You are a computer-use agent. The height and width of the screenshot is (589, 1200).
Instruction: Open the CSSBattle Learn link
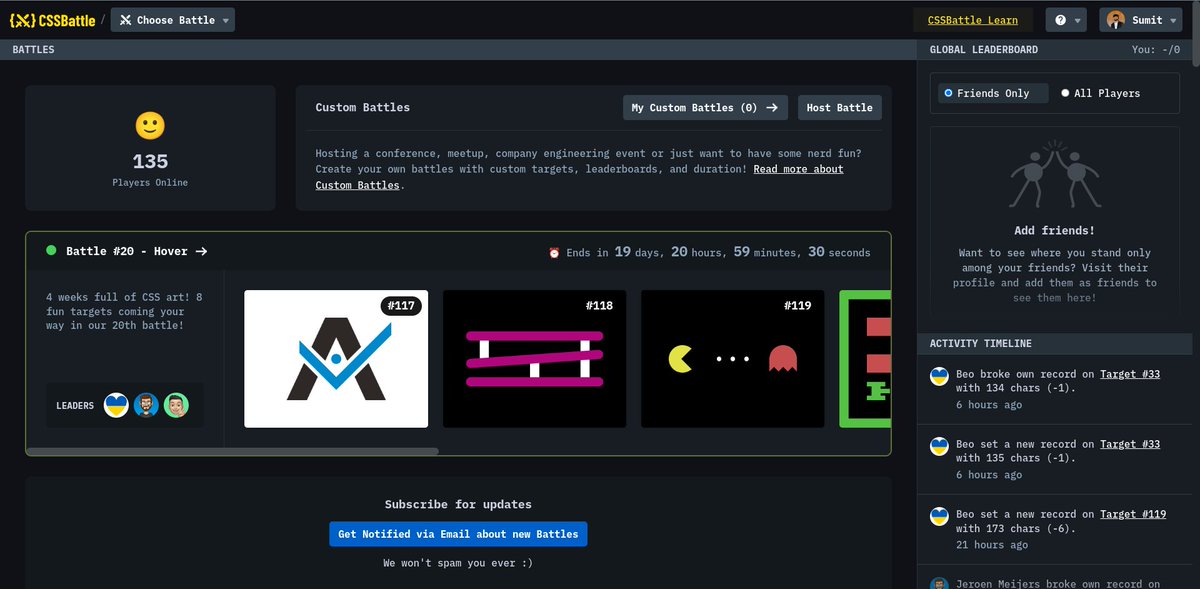coord(973,20)
